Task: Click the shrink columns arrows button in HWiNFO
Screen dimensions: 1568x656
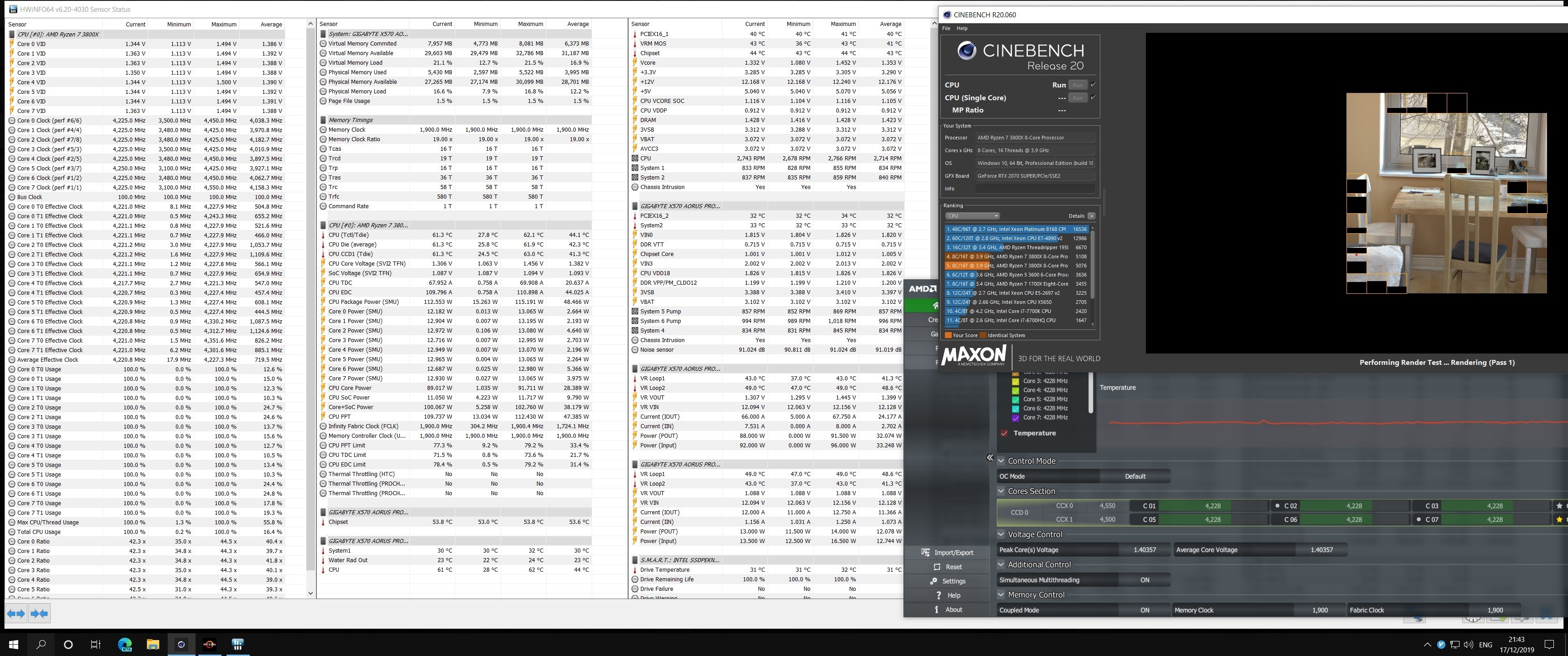Action: coord(39,613)
